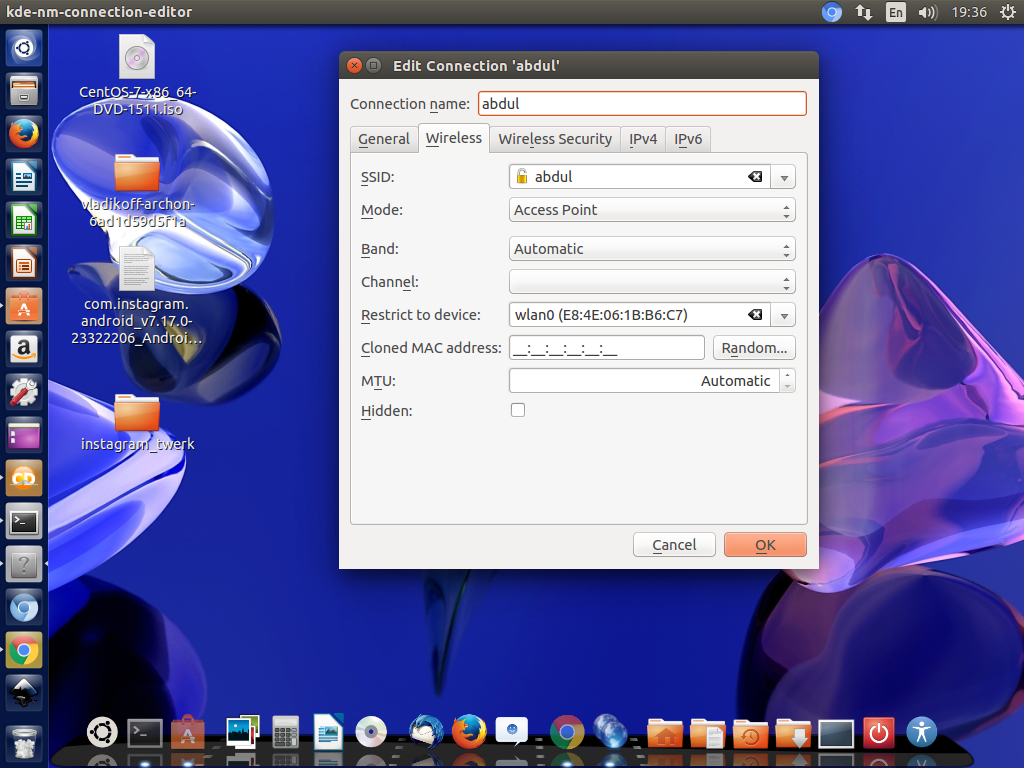Click inside the SSID text field
This screenshot has width=1024, height=768.
637,177
